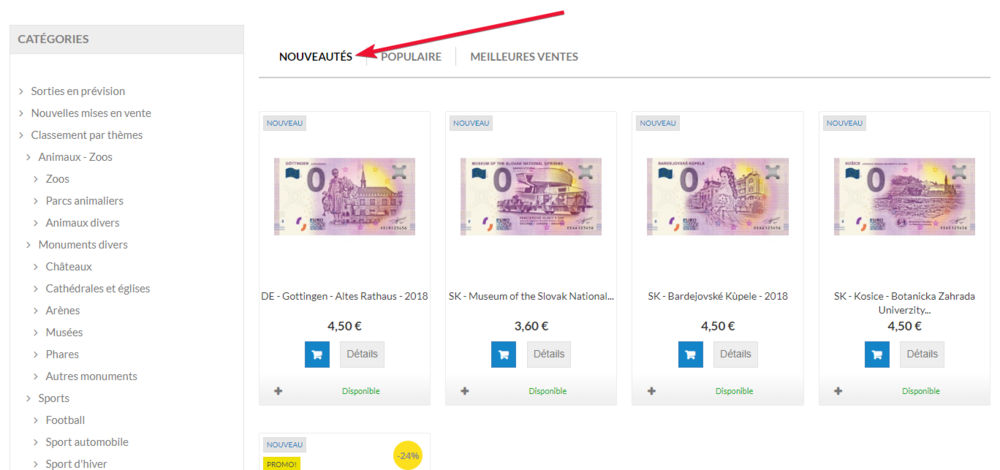Add Museum of the Slovak National note to cart
This screenshot has height=470, width=1000.
pyautogui.click(x=504, y=355)
